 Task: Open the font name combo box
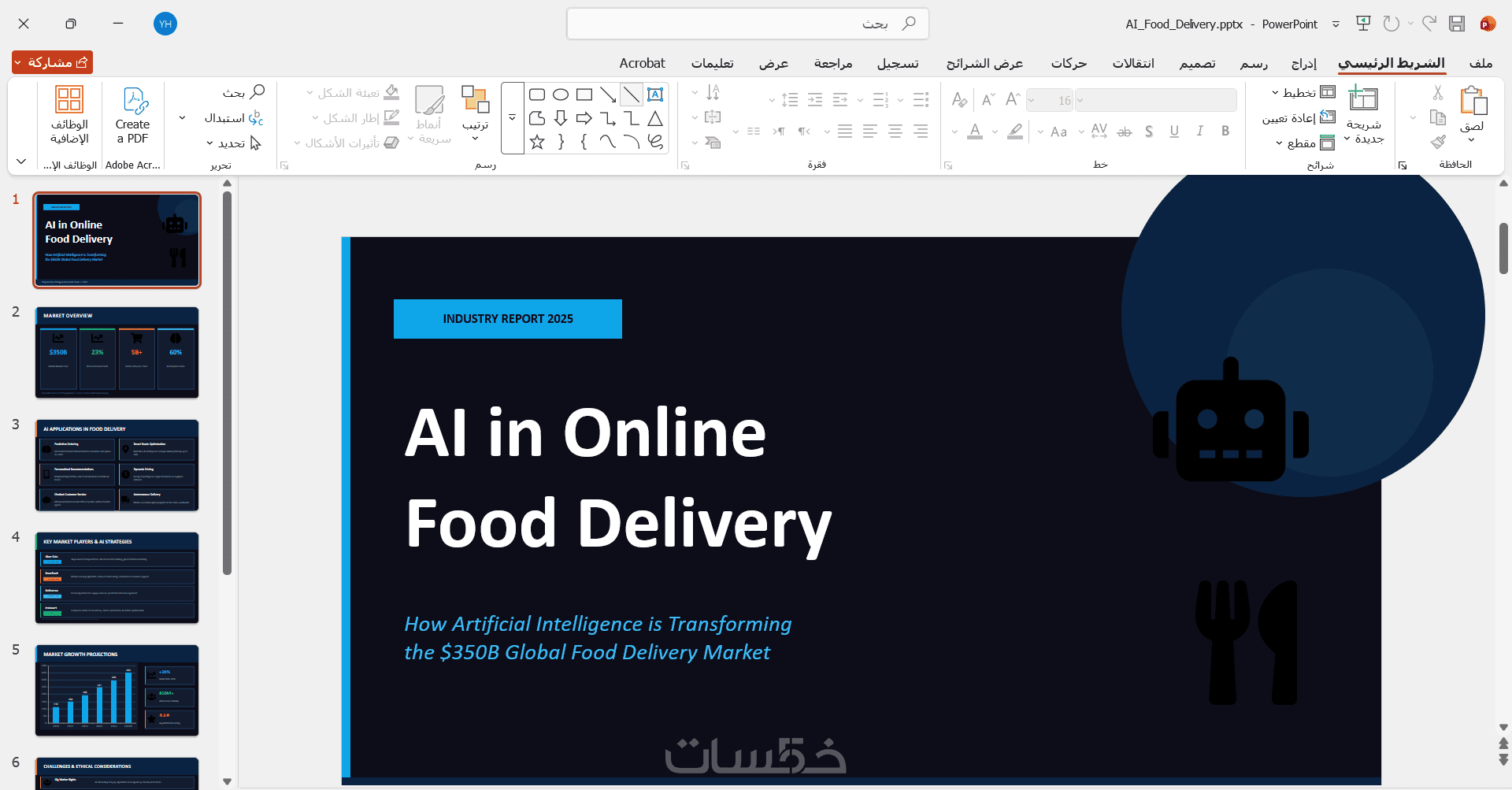(1156, 100)
